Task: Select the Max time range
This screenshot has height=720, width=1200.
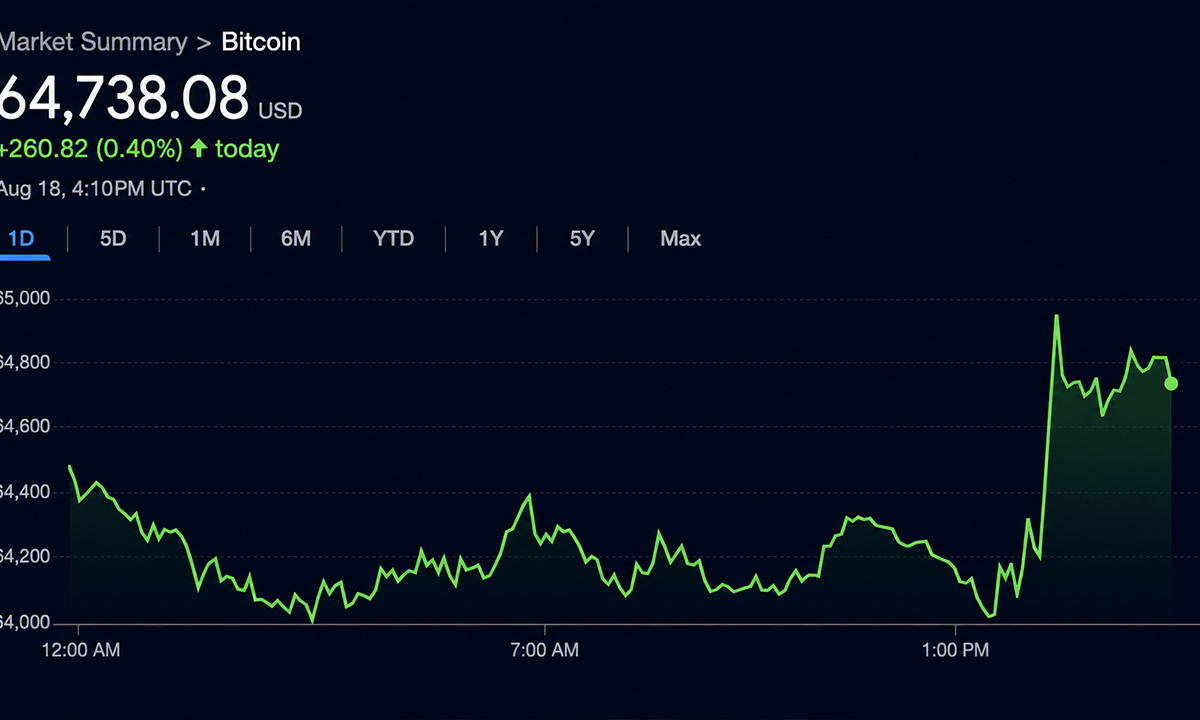Action: [680, 239]
